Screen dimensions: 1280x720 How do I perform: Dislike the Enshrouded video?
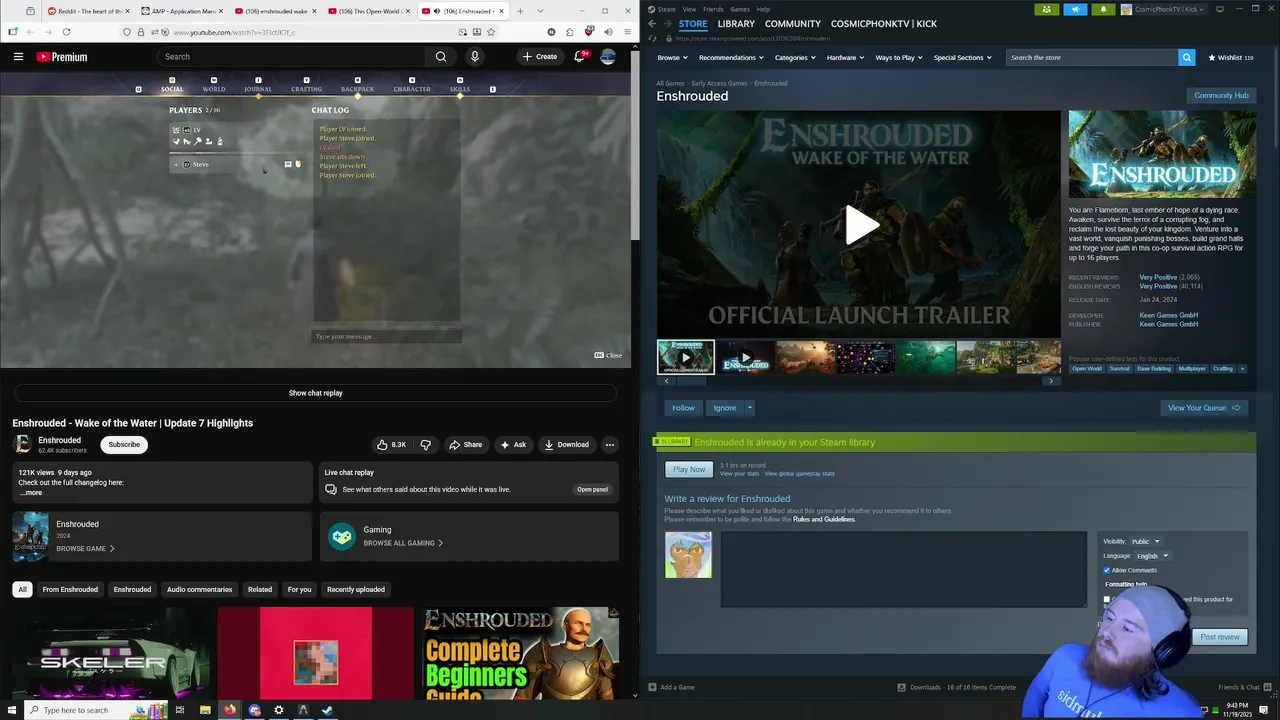(x=425, y=445)
